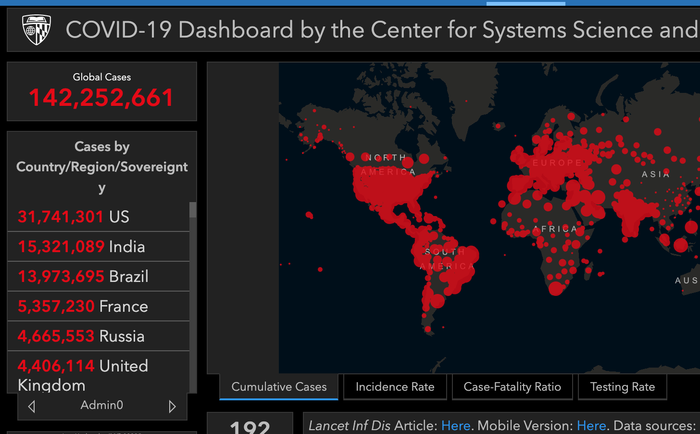Switch to the Cumulative Cases tab
700x434 pixels.
(279, 387)
